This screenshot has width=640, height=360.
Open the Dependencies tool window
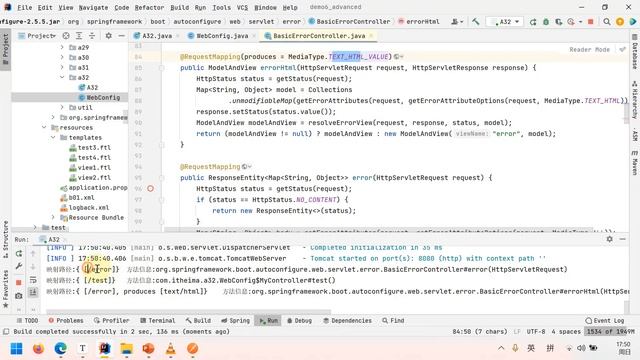347,321
